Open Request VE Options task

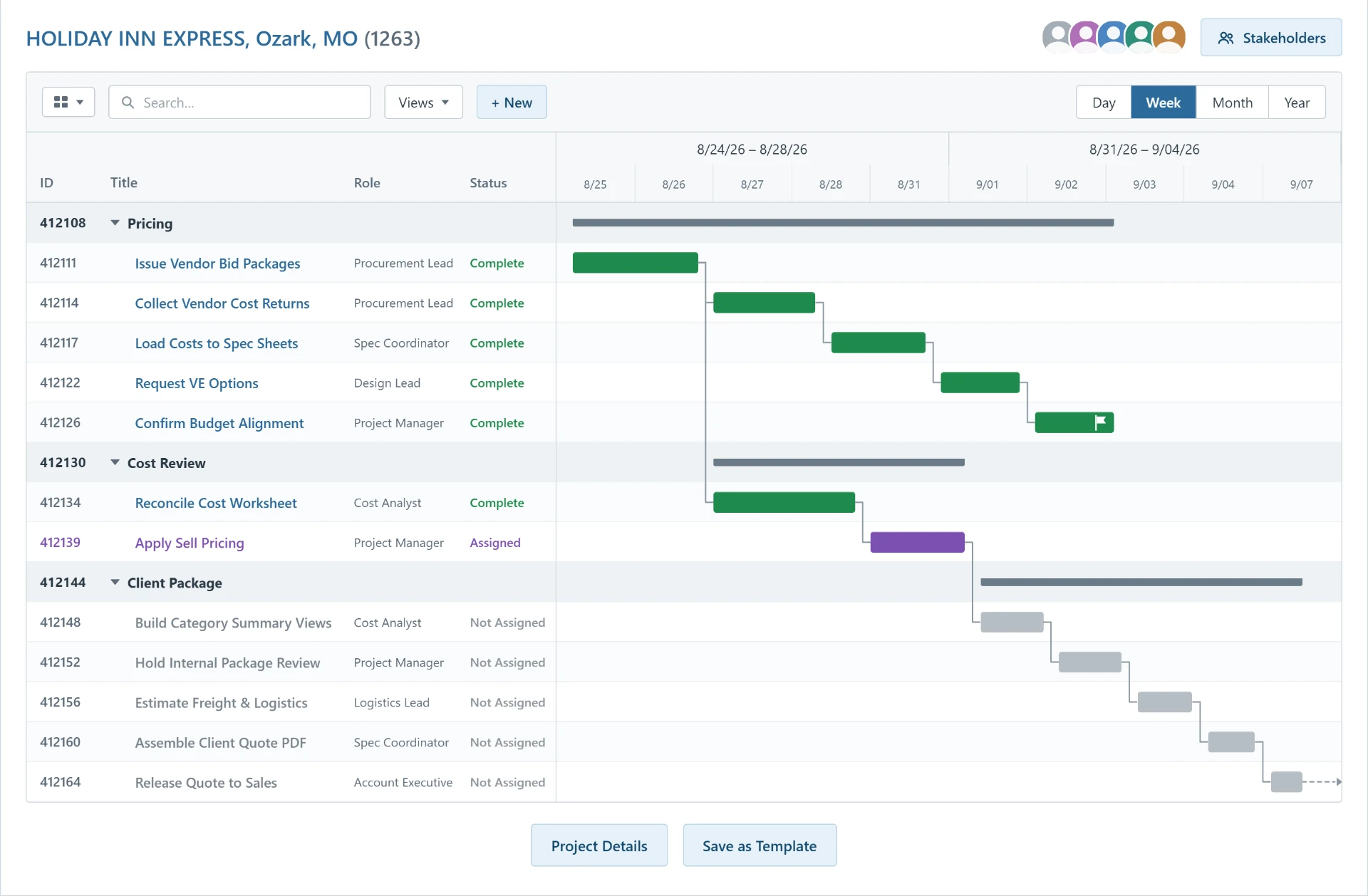[x=197, y=382]
